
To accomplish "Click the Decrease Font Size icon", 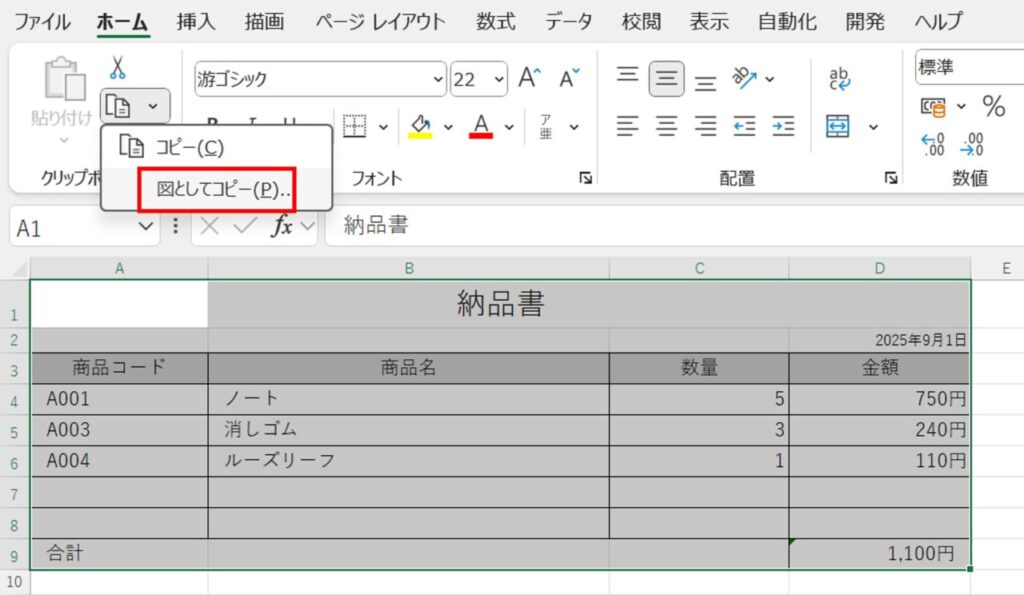I will click(567, 78).
